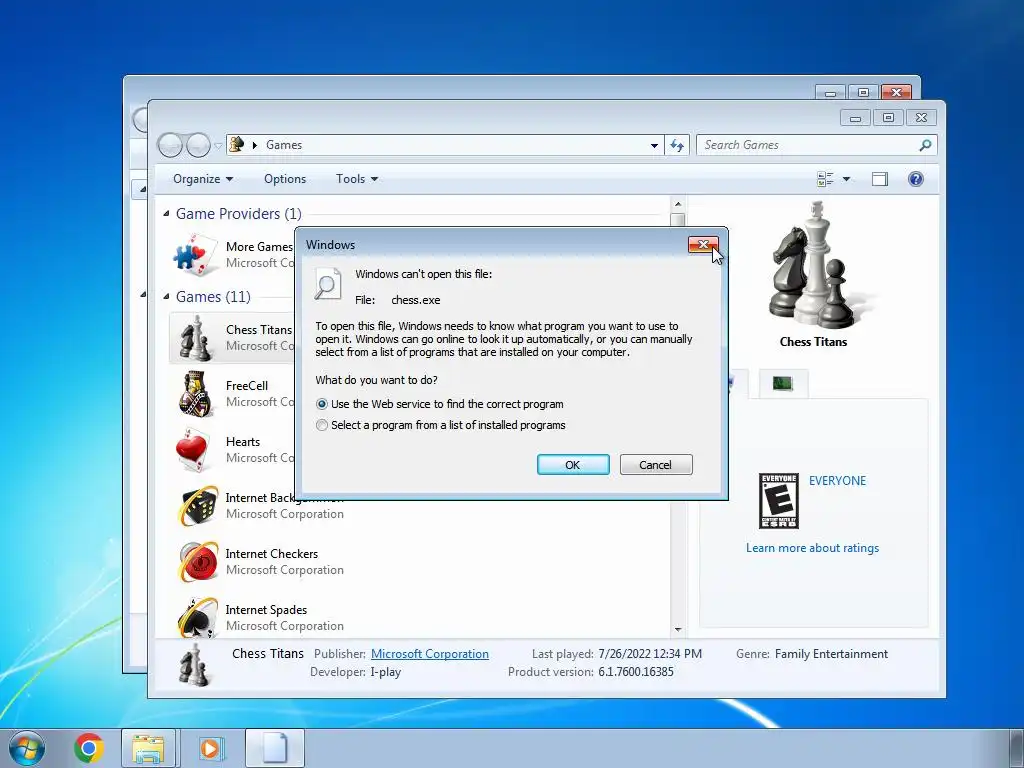Click the EVERYONE rating link

pos(837,481)
